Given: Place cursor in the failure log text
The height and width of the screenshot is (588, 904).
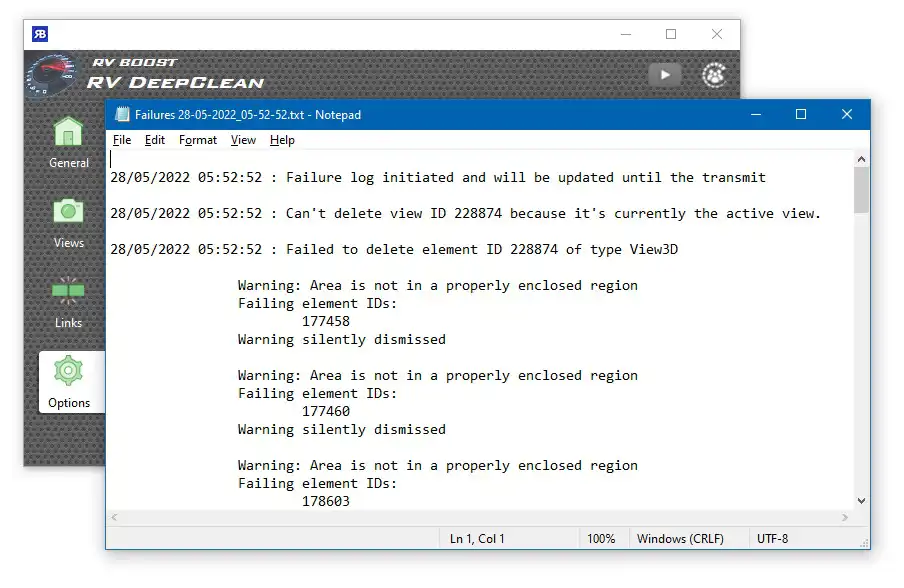Looking at the screenshot, I should point(480,330).
